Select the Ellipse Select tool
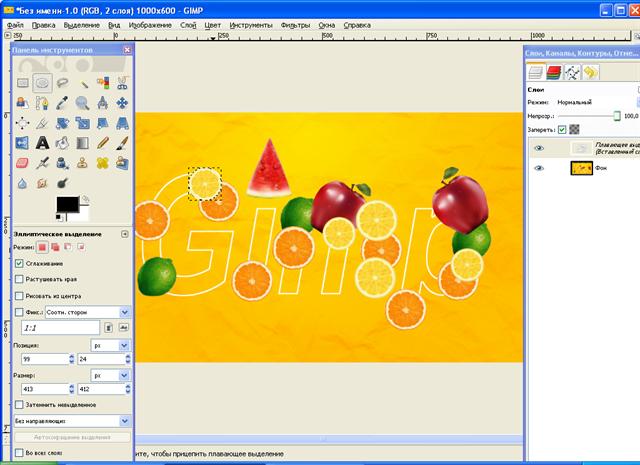The height and width of the screenshot is (465, 640). [x=42, y=83]
